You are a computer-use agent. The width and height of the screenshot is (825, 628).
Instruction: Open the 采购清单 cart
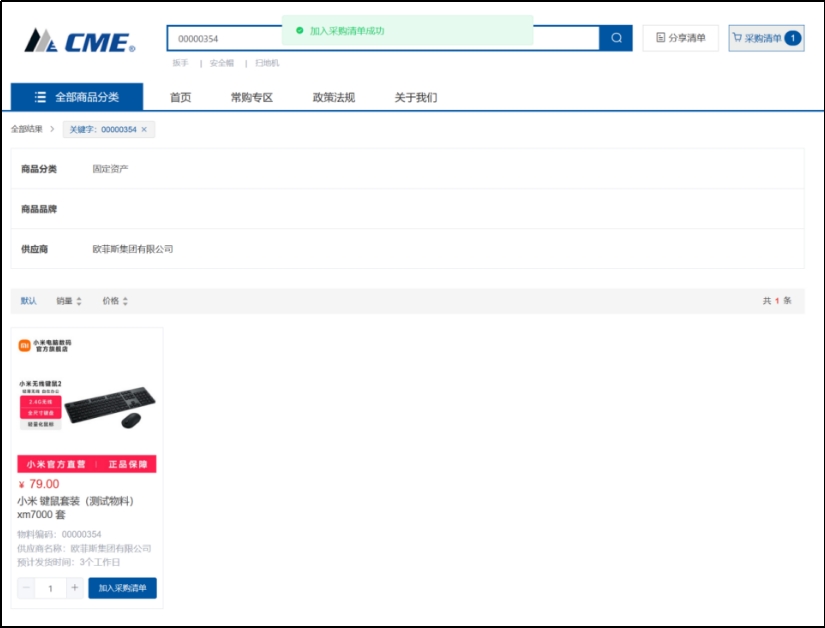click(x=766, y=38)
